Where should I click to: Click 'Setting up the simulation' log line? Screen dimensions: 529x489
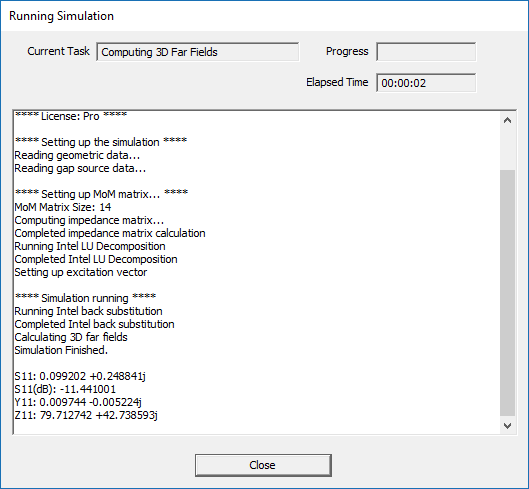pyautogui.click(x=101, y=142)
